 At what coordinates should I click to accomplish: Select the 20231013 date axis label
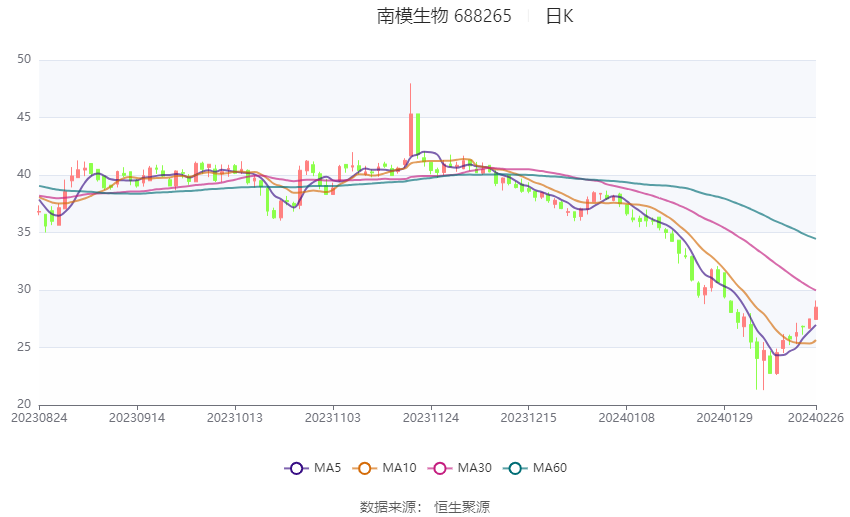tap(235, 418)
